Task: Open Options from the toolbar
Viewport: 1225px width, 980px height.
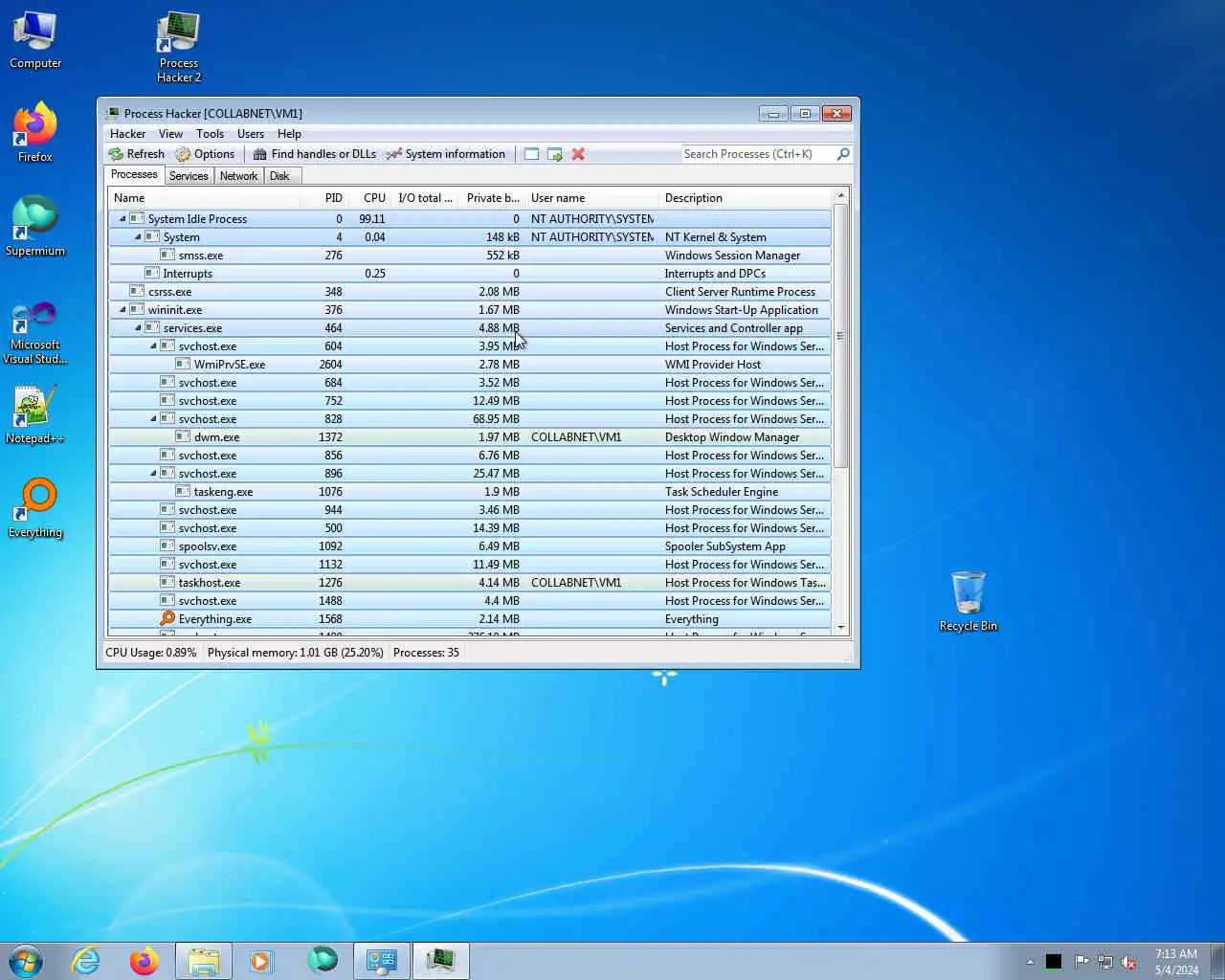Action: coord(205,154)
